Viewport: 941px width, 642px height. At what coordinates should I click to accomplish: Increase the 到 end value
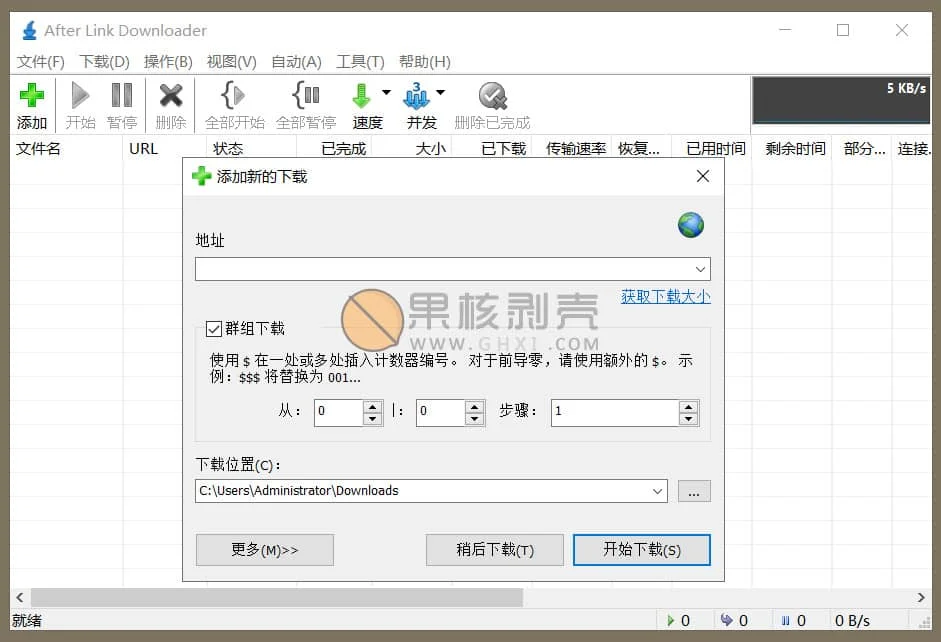(x=475, y=406)
